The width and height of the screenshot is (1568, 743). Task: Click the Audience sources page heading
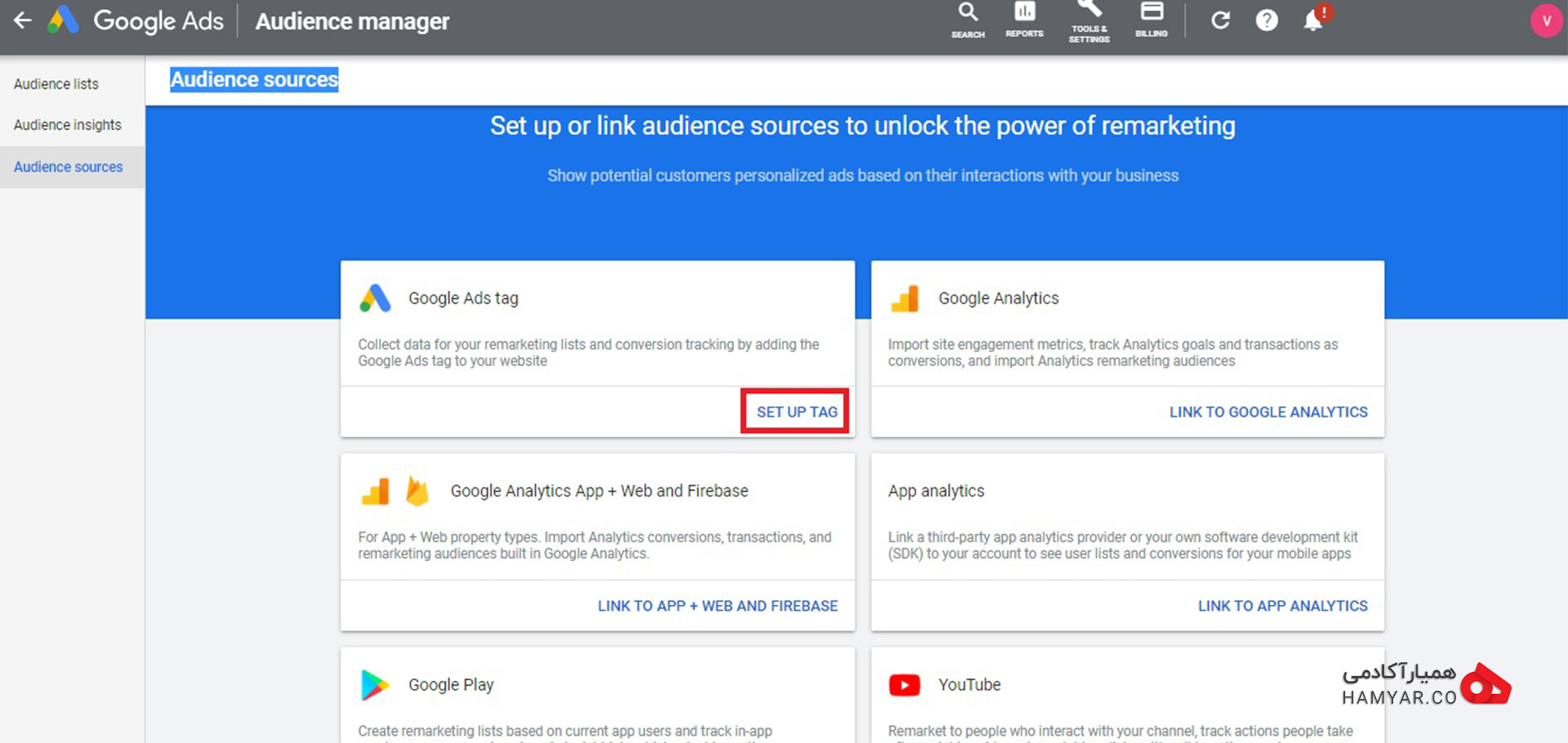tap(254, 79)
